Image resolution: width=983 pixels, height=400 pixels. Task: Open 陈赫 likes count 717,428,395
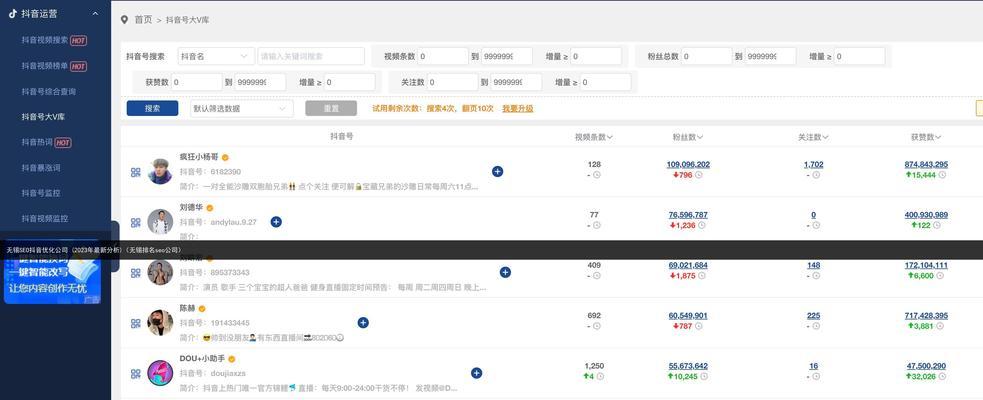pos(926,315)
